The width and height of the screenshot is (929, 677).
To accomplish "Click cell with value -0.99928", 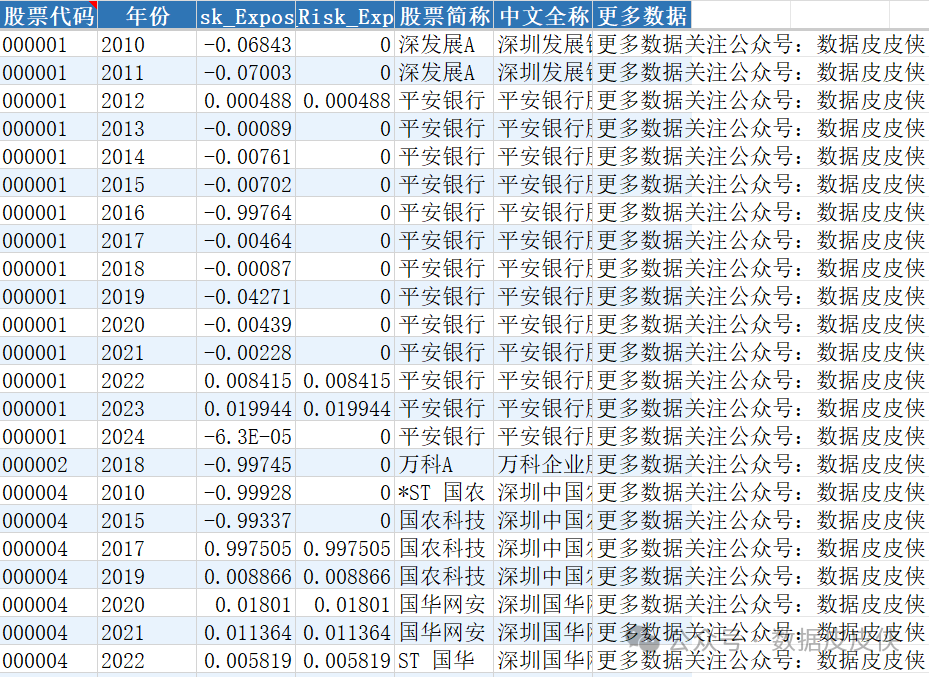I will point(246,492).
